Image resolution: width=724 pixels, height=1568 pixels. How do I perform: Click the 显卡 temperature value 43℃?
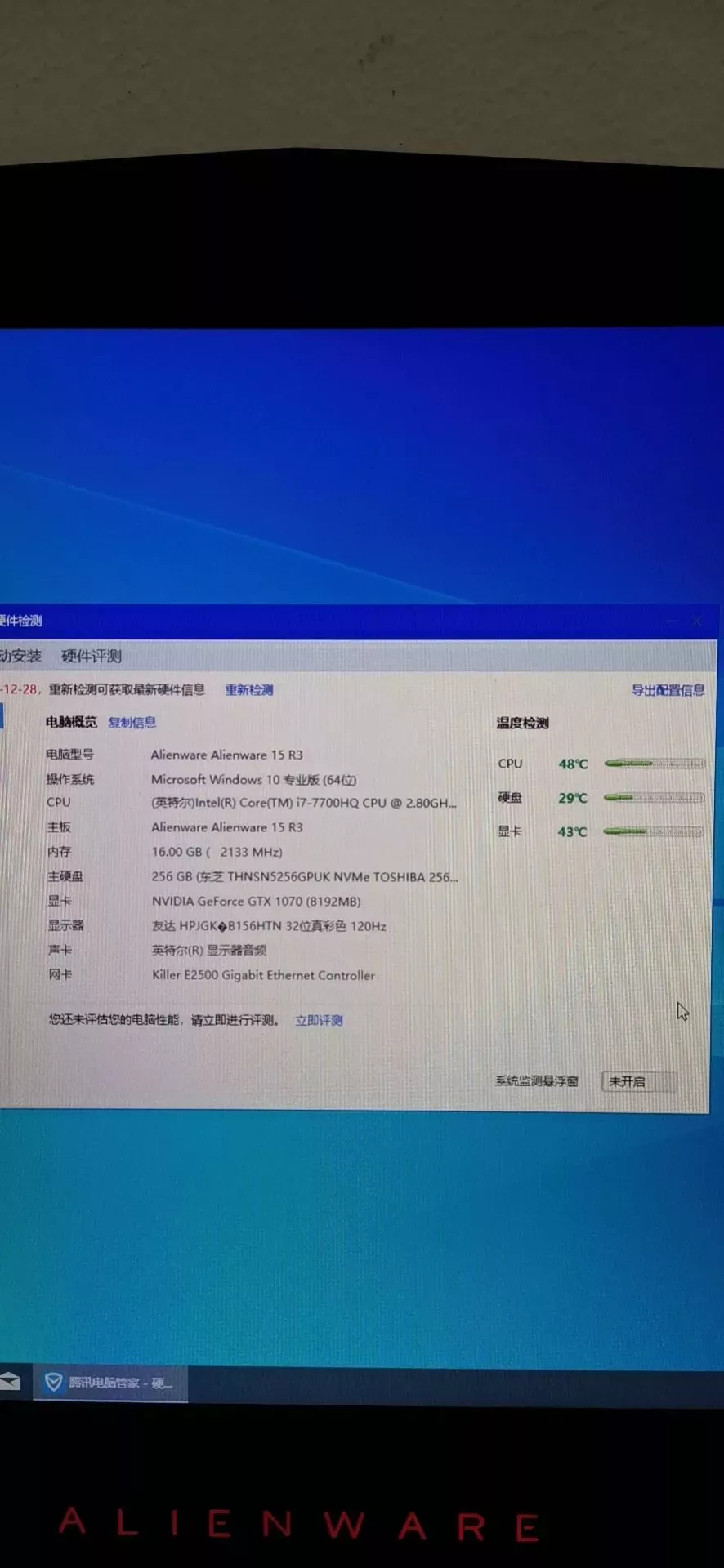pyautogui.click(x=573, y=832)
